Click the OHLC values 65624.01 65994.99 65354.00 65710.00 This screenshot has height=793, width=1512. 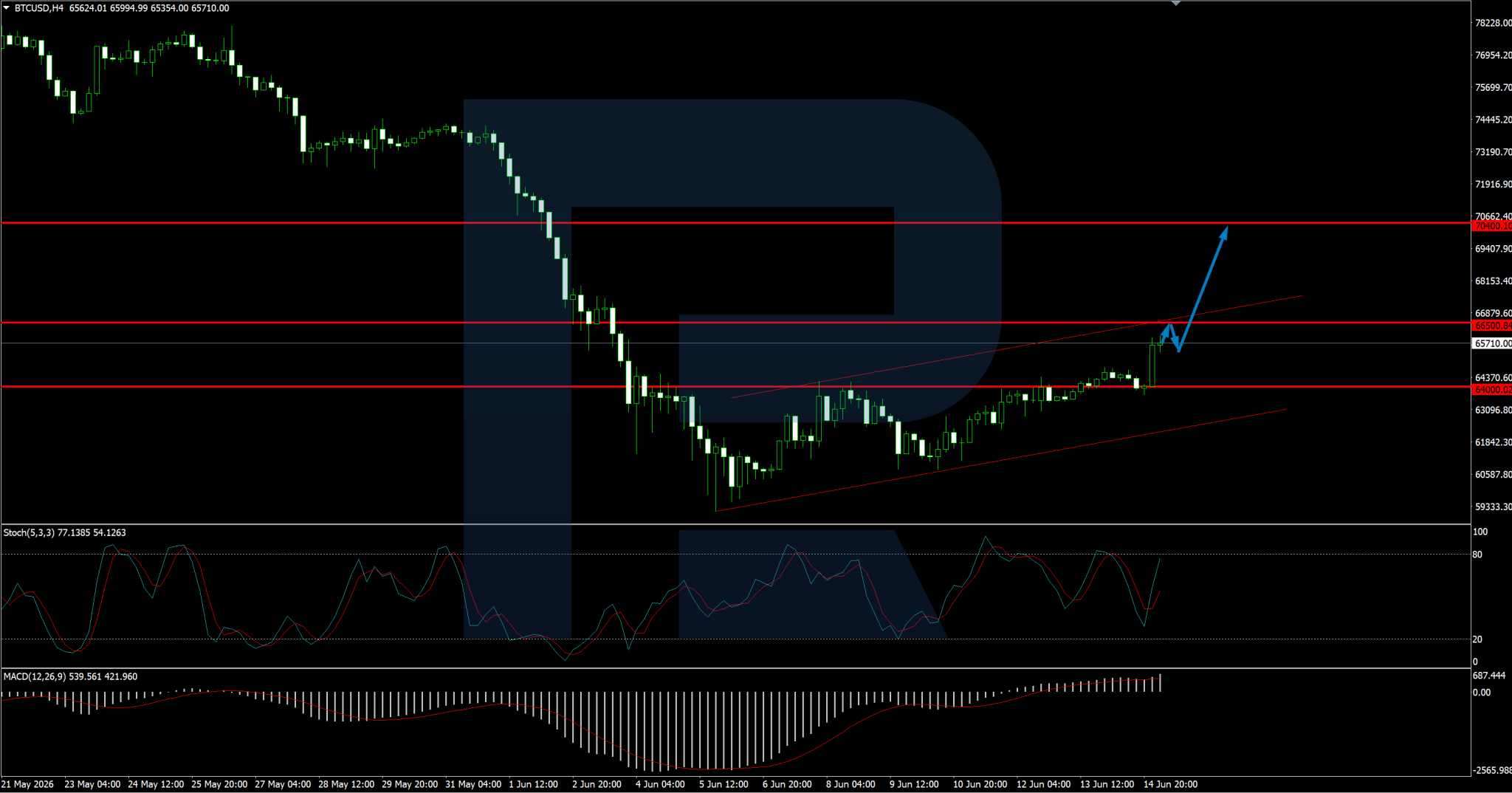[x=150, y=8]
